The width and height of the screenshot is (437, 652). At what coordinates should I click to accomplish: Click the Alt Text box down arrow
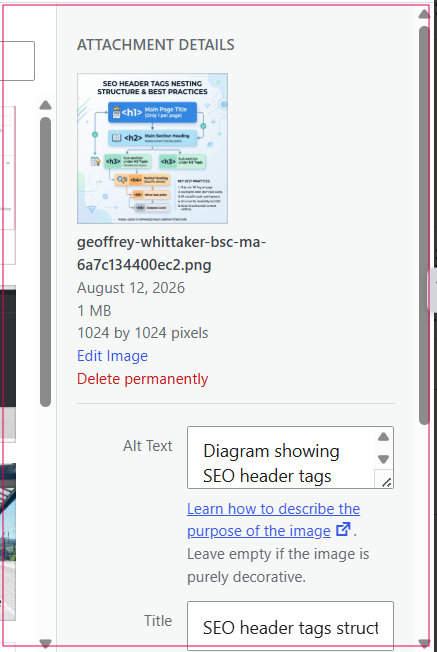tap(383, 459)
